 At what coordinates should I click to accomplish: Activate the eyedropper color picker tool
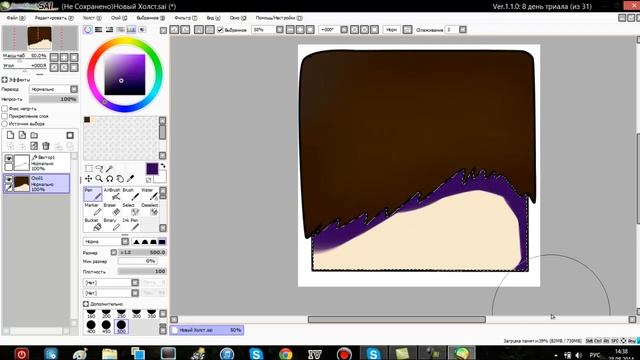pos(130,179)
